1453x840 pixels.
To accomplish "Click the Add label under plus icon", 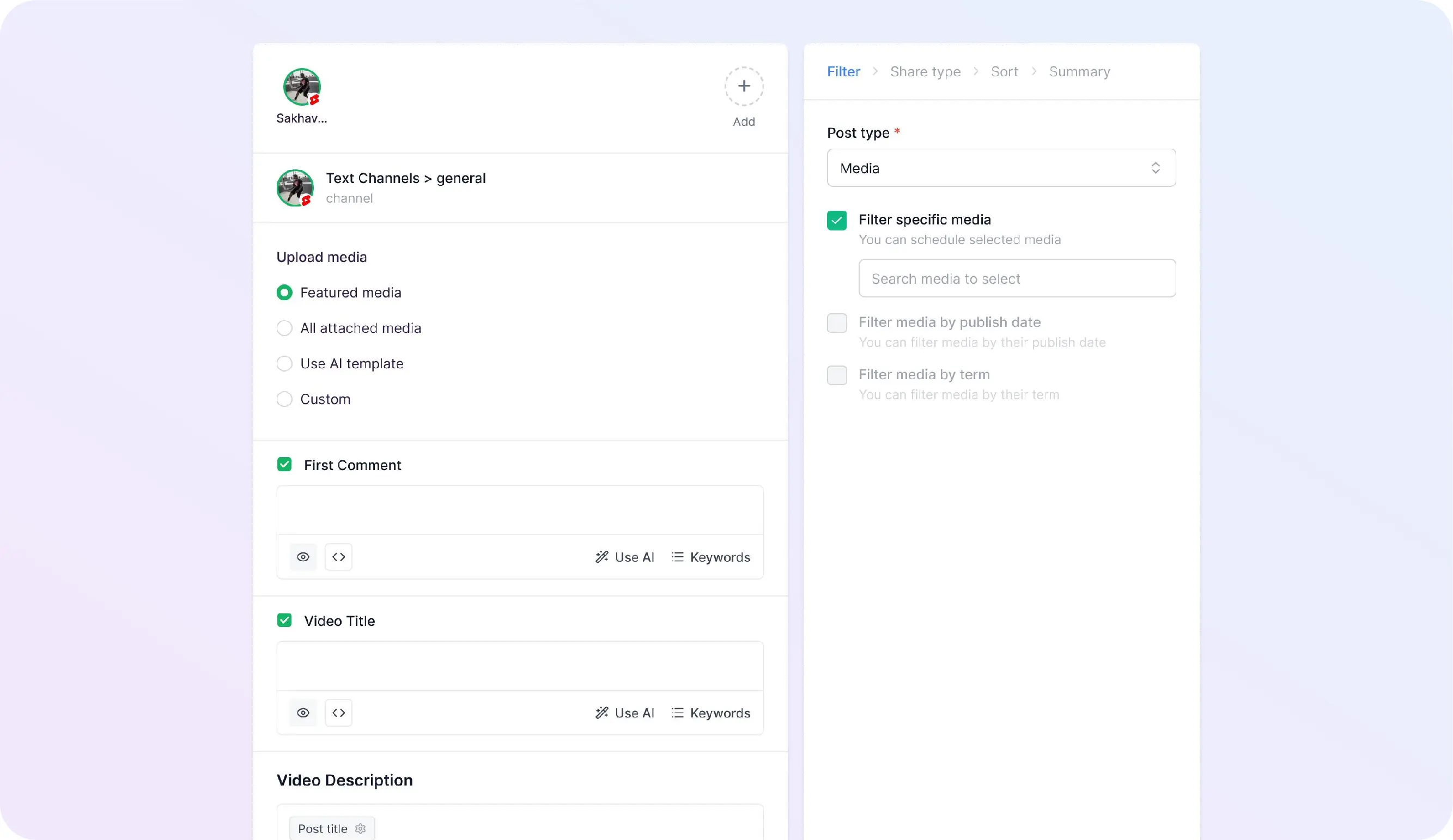I will pos(743,121).
